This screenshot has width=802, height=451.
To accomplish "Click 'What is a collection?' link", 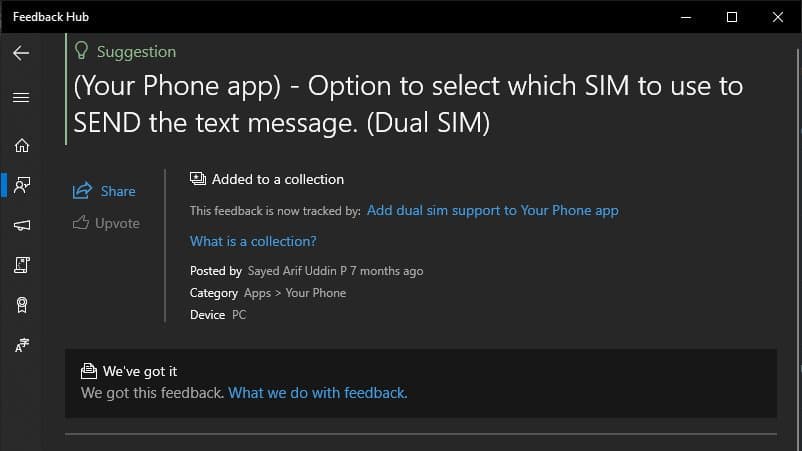I will point(253,241).
